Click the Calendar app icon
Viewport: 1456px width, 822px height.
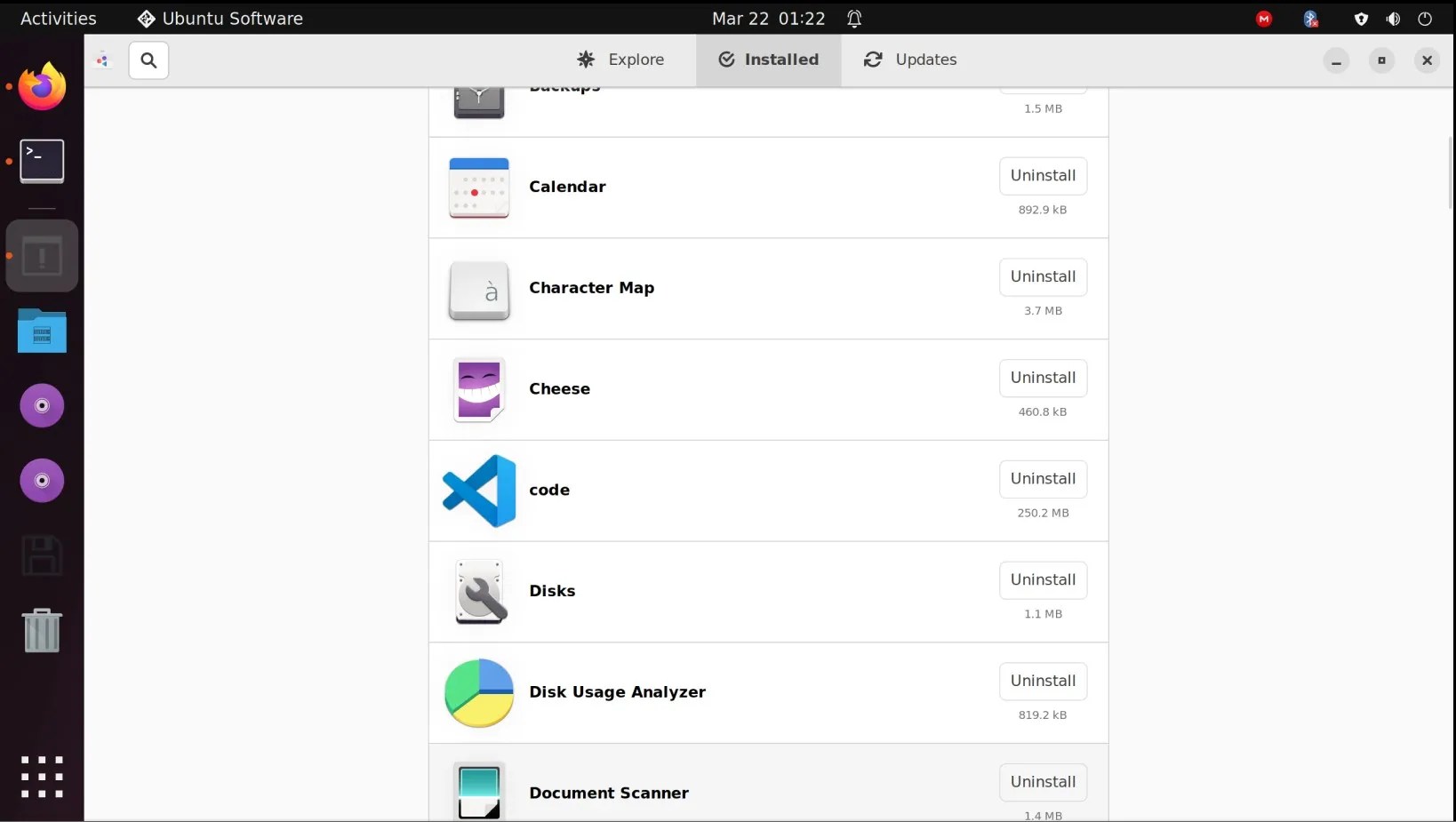[479, 188]
